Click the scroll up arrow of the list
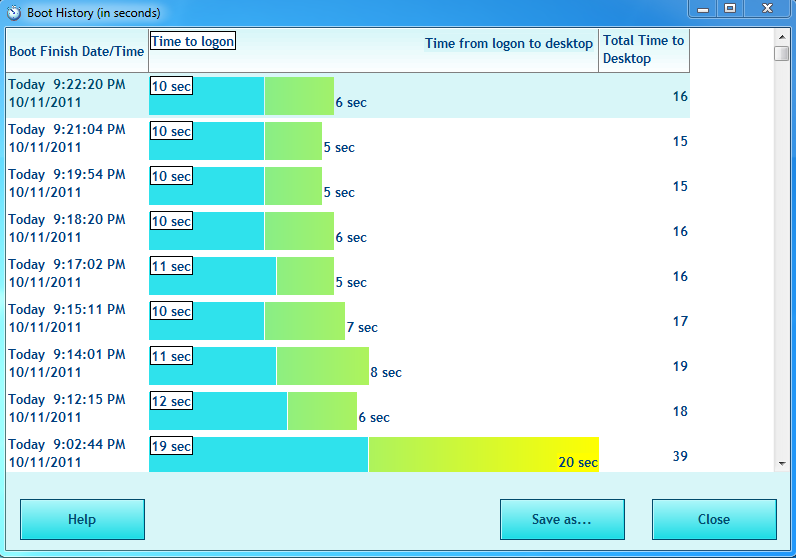The width and height of the screenshot is (796, 558). click(782, 37)
